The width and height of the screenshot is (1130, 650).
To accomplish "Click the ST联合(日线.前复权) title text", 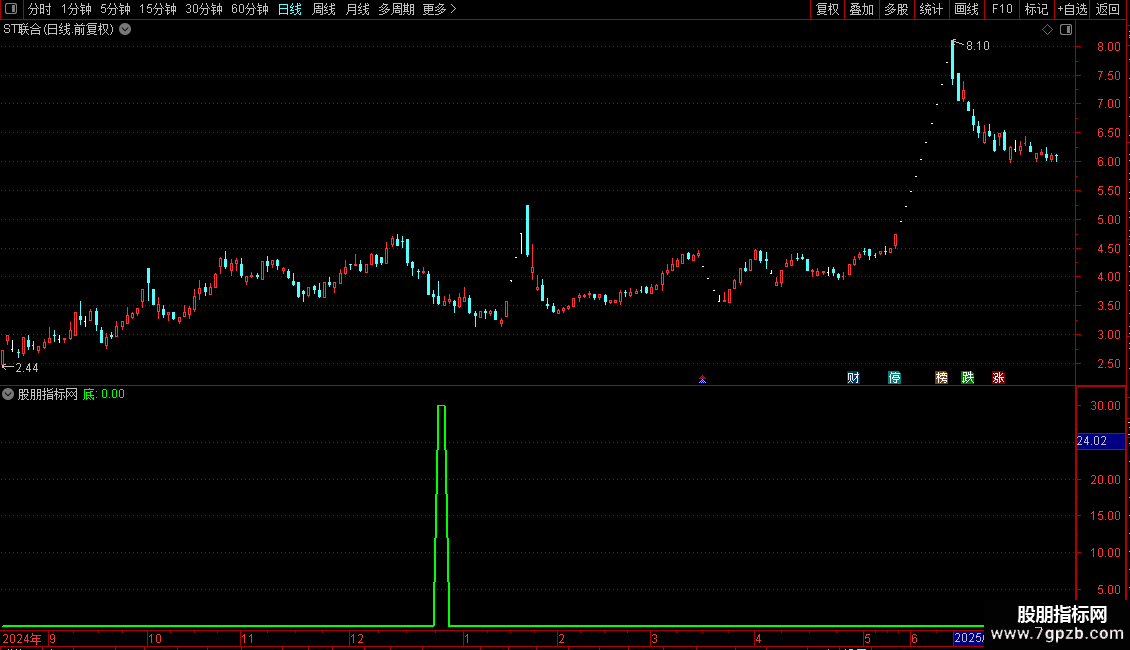I will pos(58,30).
